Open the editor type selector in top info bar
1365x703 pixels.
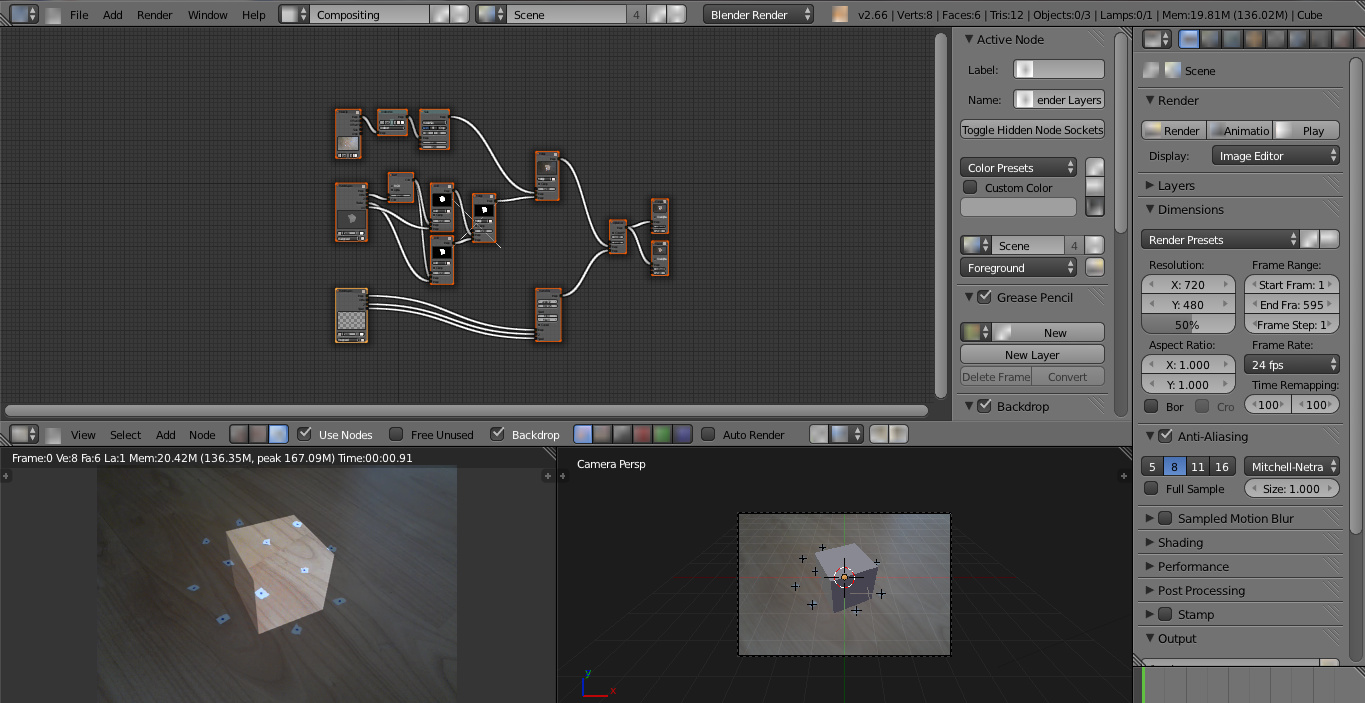[x=25, y=15]
